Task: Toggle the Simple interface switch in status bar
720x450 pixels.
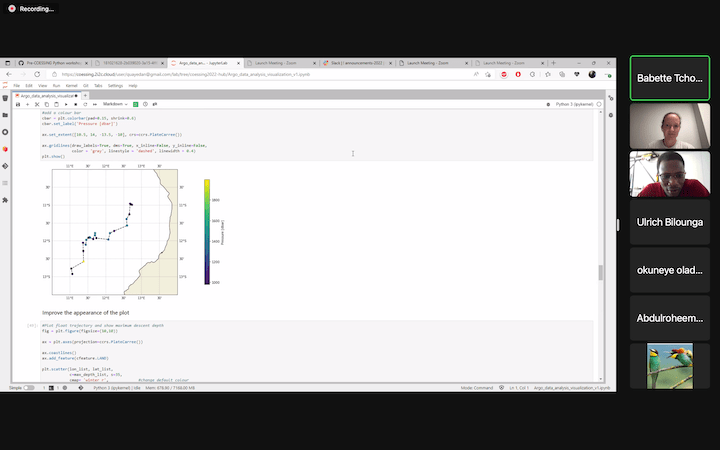Action: pos(29,387)
